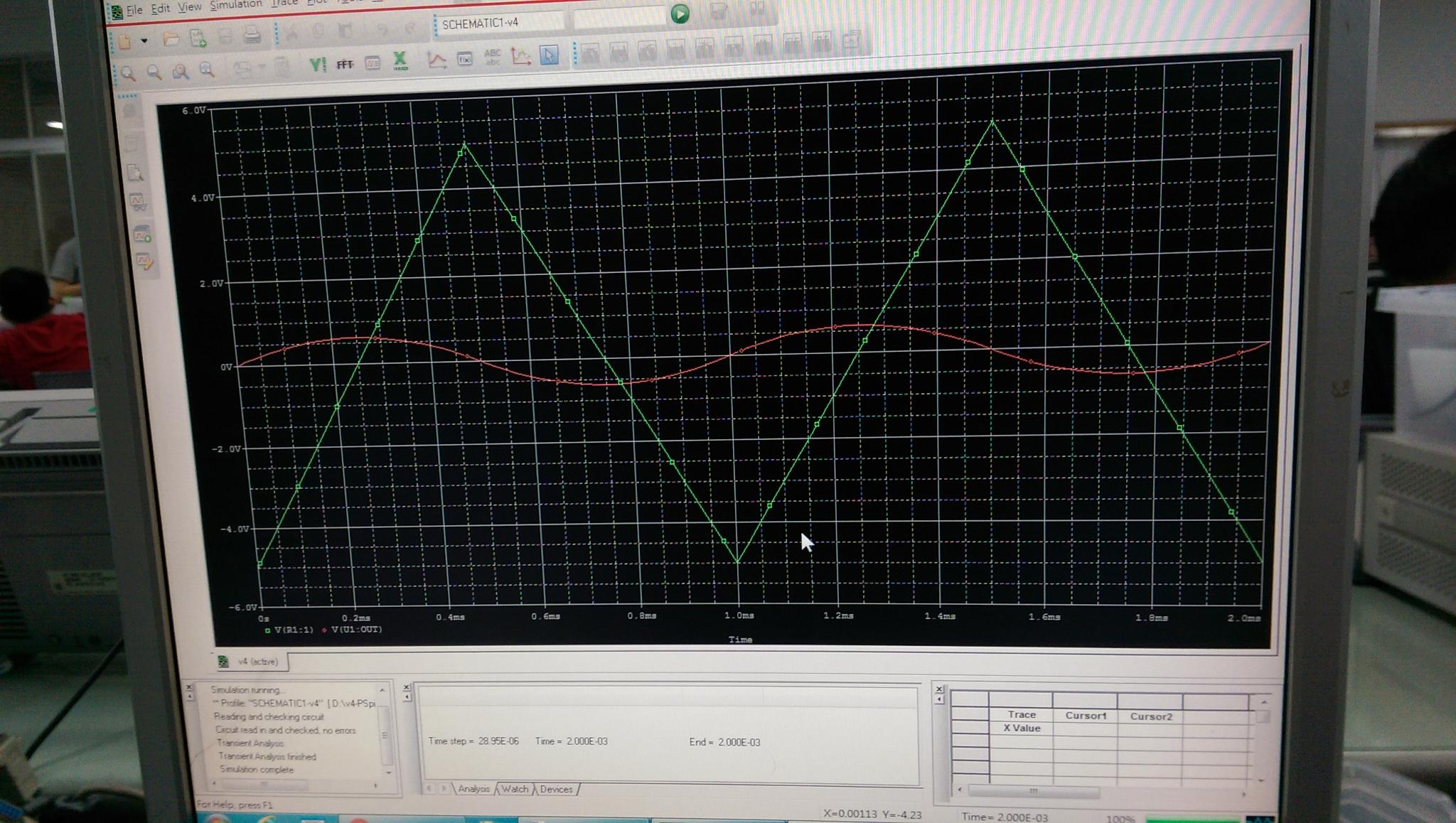
Task: Click the Zoom Out magnifier icon
Action: 154,72
